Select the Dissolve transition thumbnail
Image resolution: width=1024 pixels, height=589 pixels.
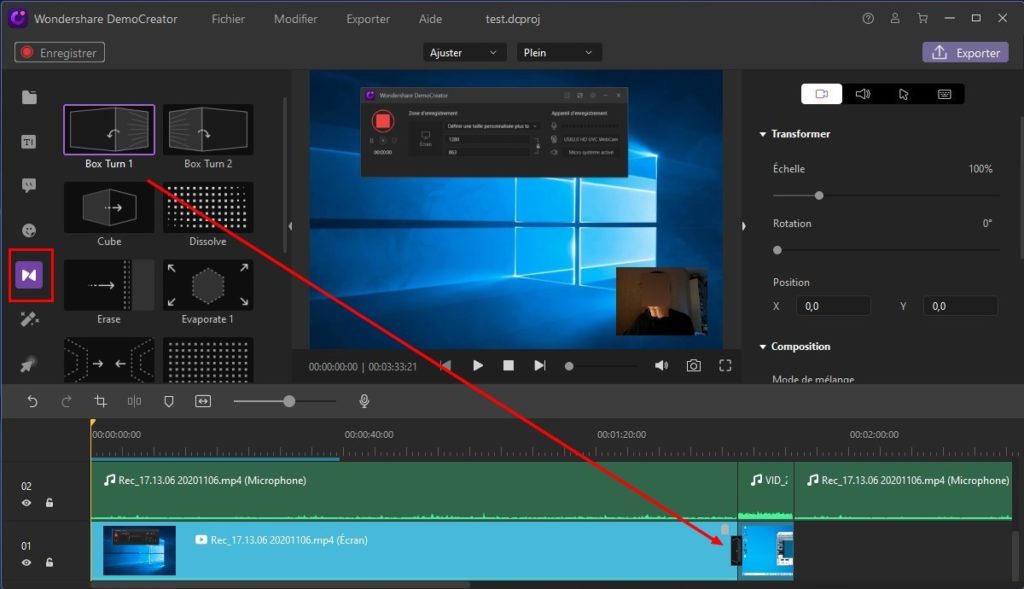pyautogui.click(x=208, y=208)
